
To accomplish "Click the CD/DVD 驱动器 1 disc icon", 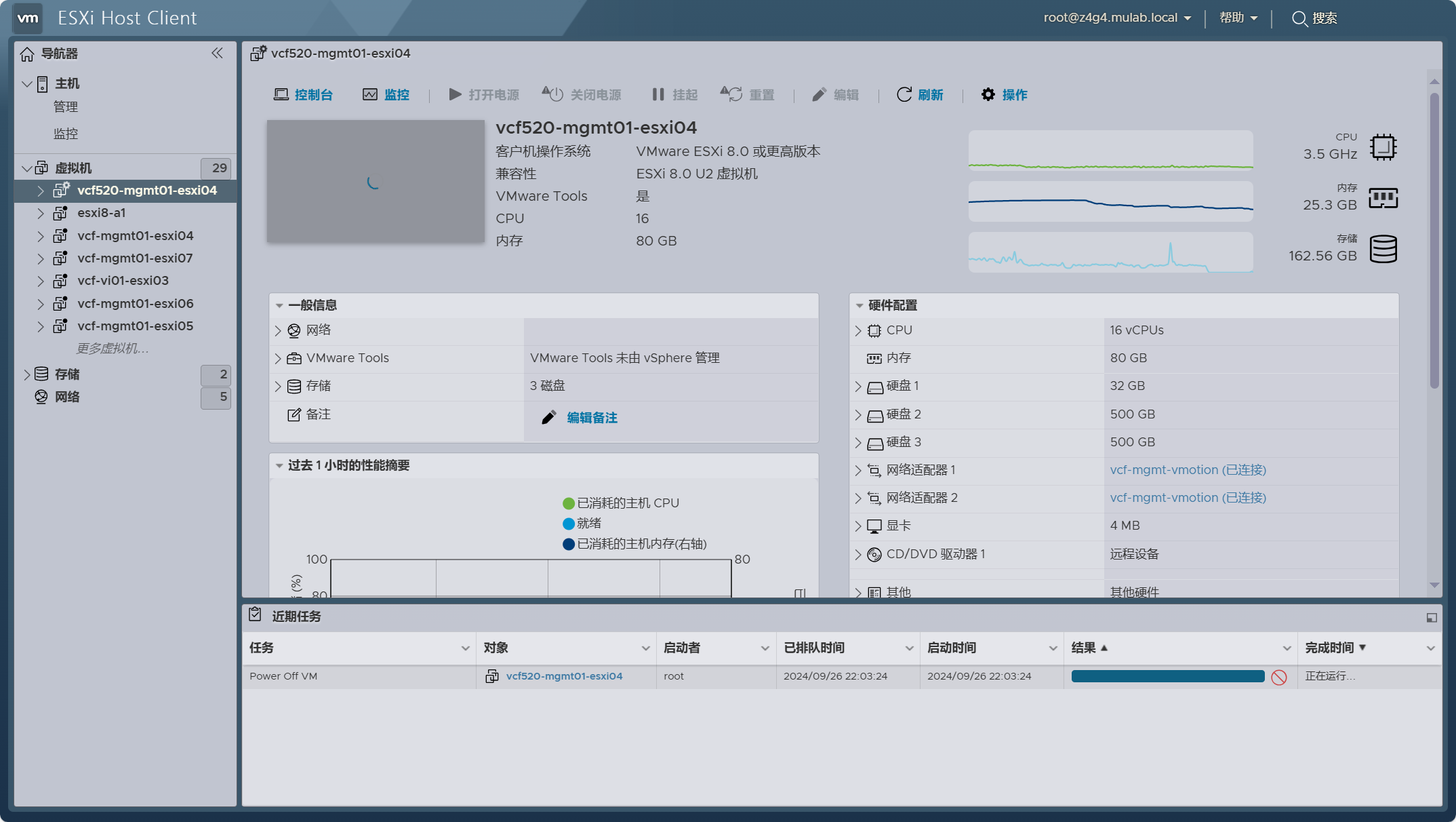I will point(874,554).
